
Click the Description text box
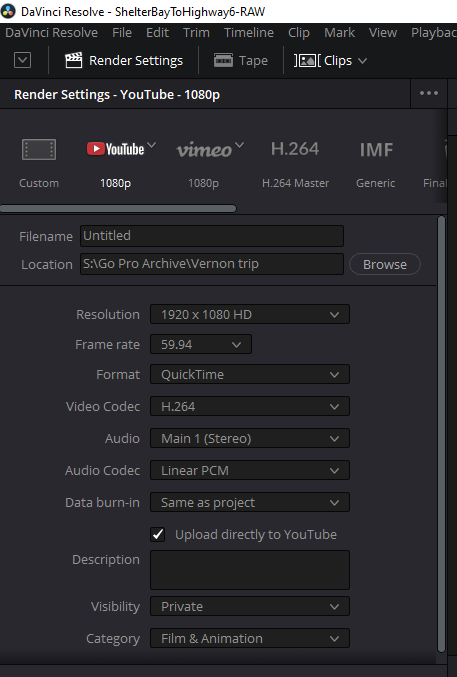pos(250,570)
